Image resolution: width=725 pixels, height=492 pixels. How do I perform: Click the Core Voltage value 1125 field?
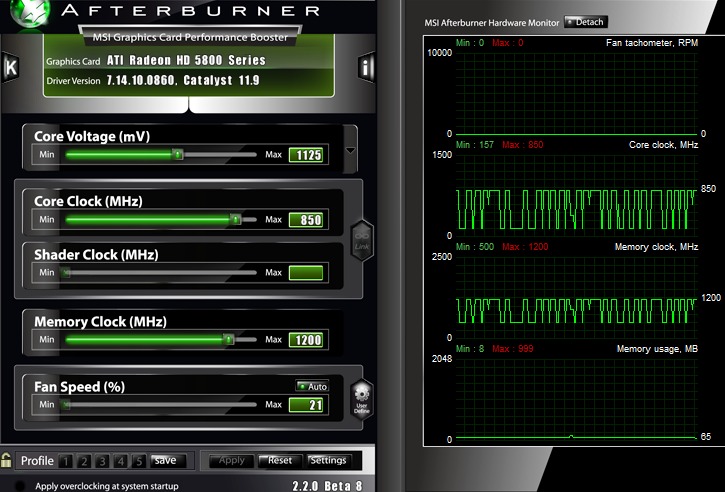coord(306,155)
